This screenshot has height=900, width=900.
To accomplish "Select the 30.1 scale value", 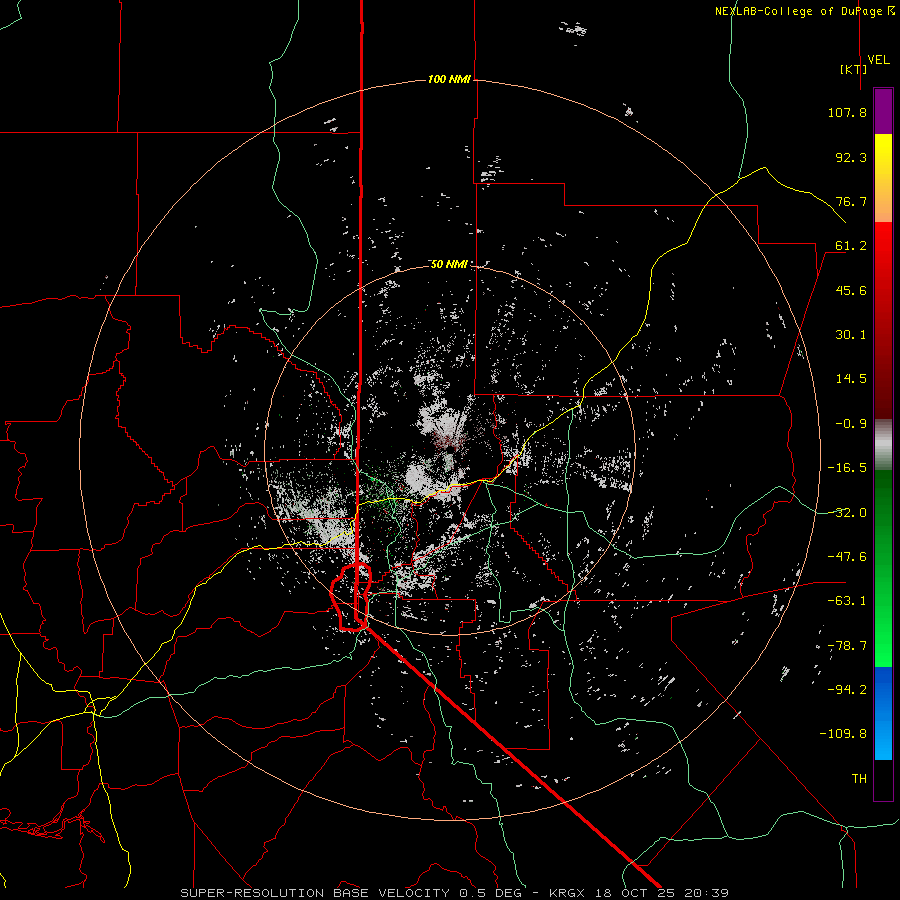I will pos(851,335).
